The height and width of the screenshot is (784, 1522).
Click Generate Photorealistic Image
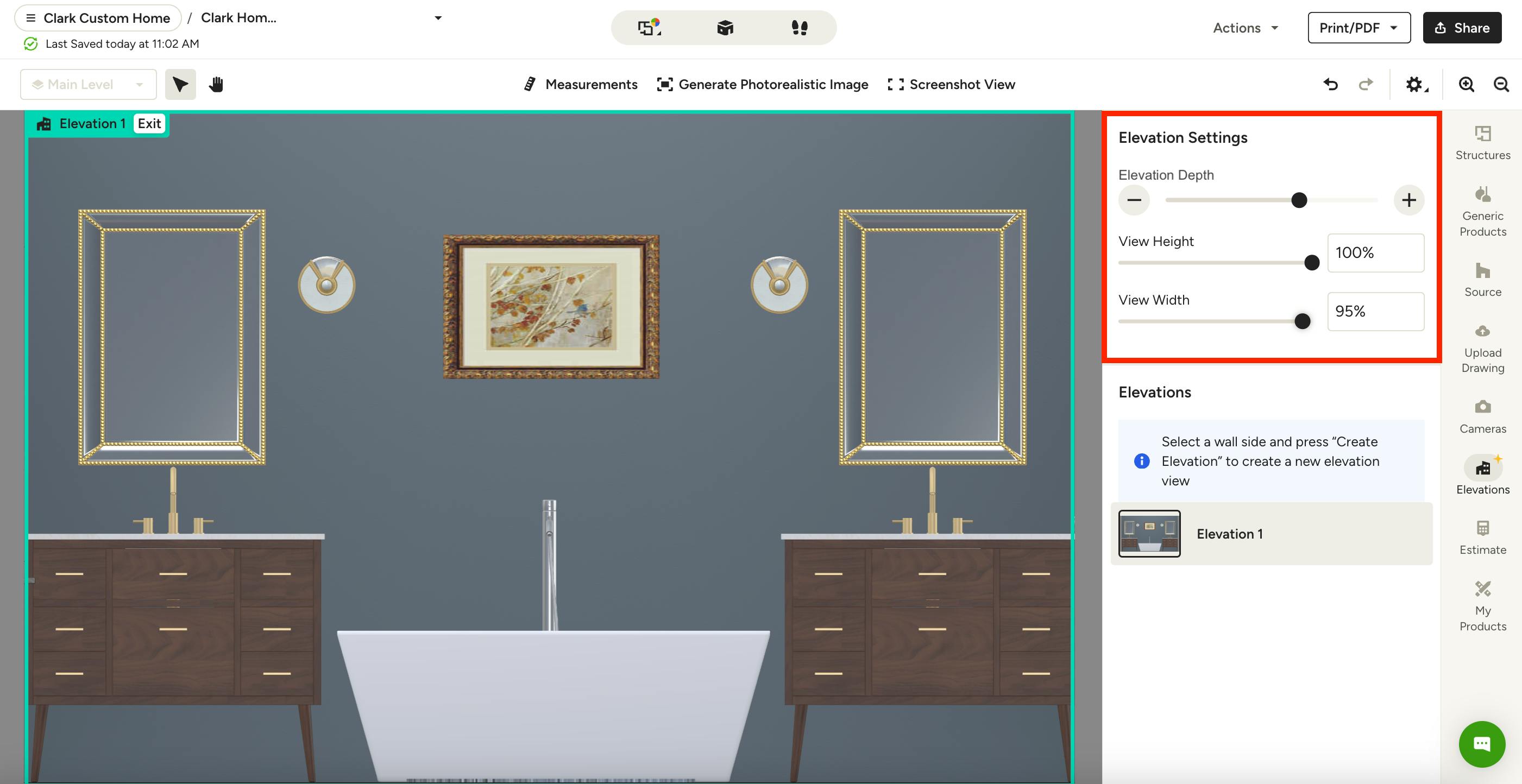pos(763,84)
